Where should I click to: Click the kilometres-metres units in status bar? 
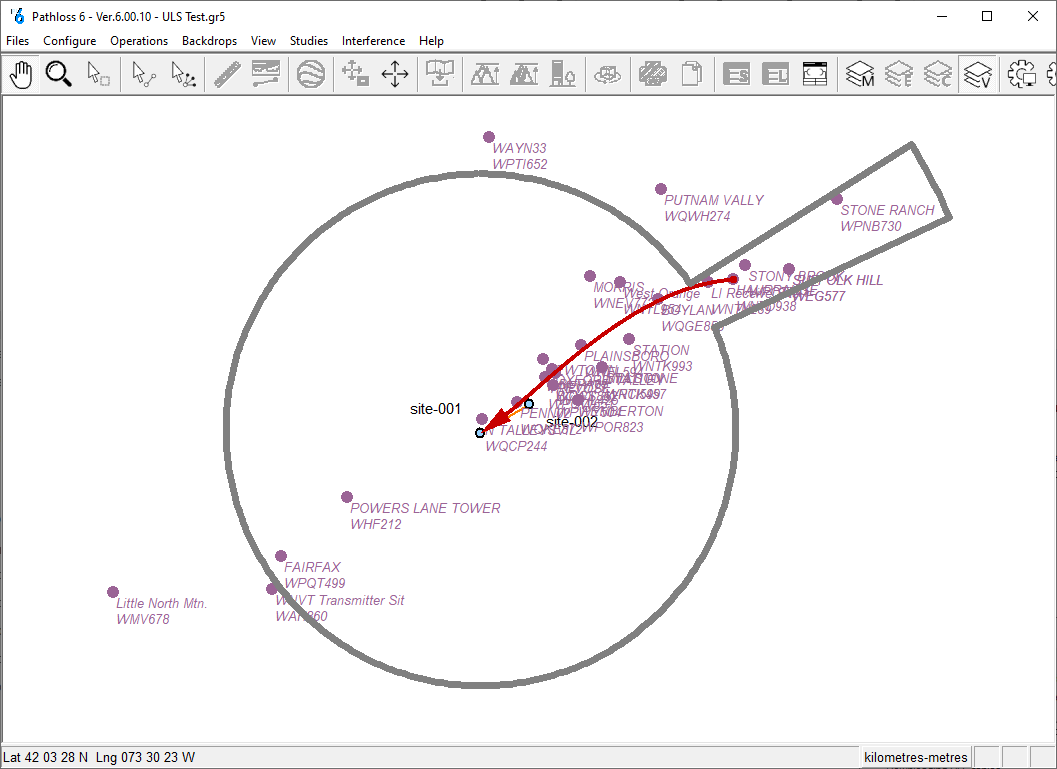[x=916, y=757]
